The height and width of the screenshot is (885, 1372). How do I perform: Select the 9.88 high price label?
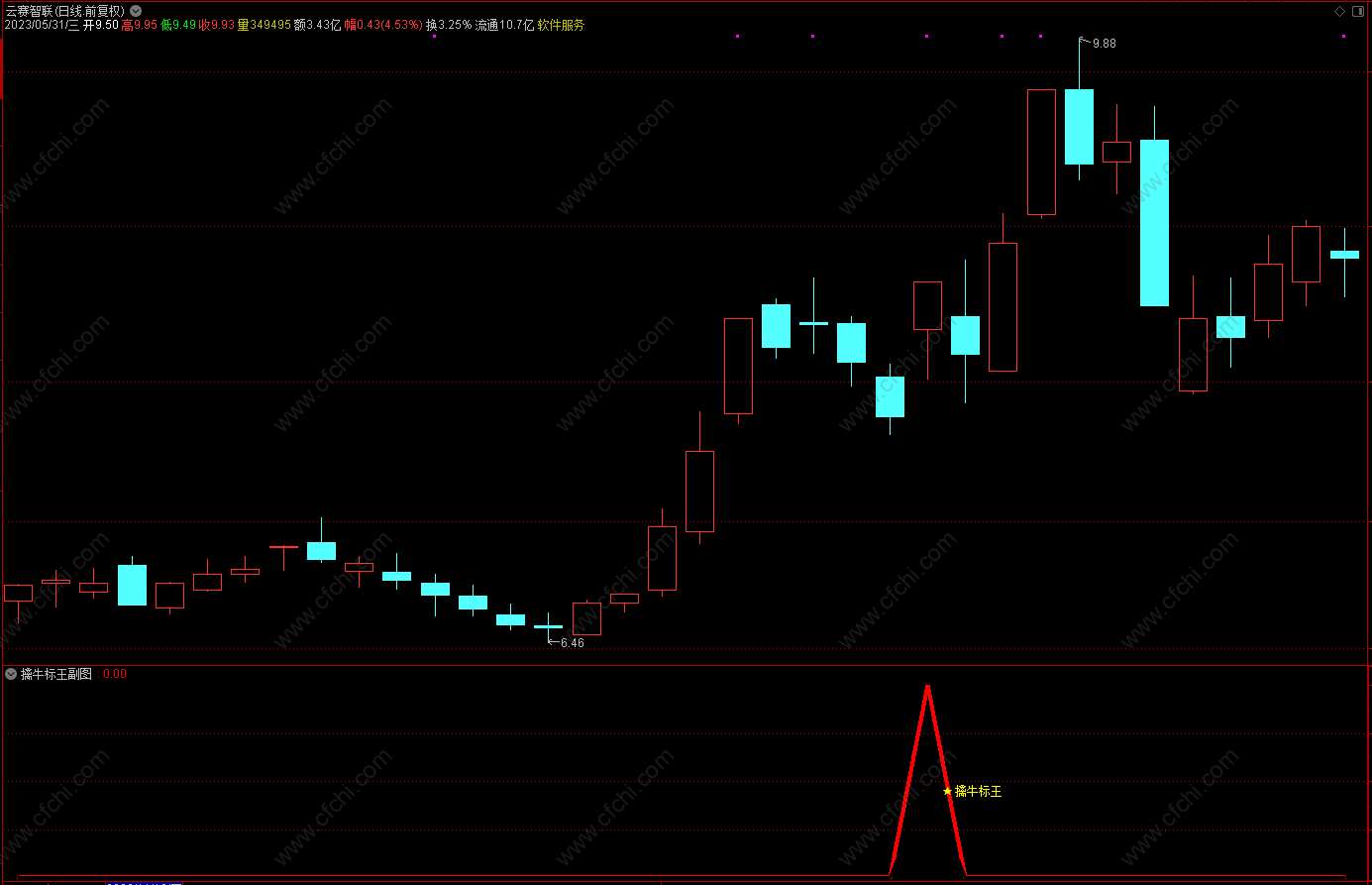1104,44
